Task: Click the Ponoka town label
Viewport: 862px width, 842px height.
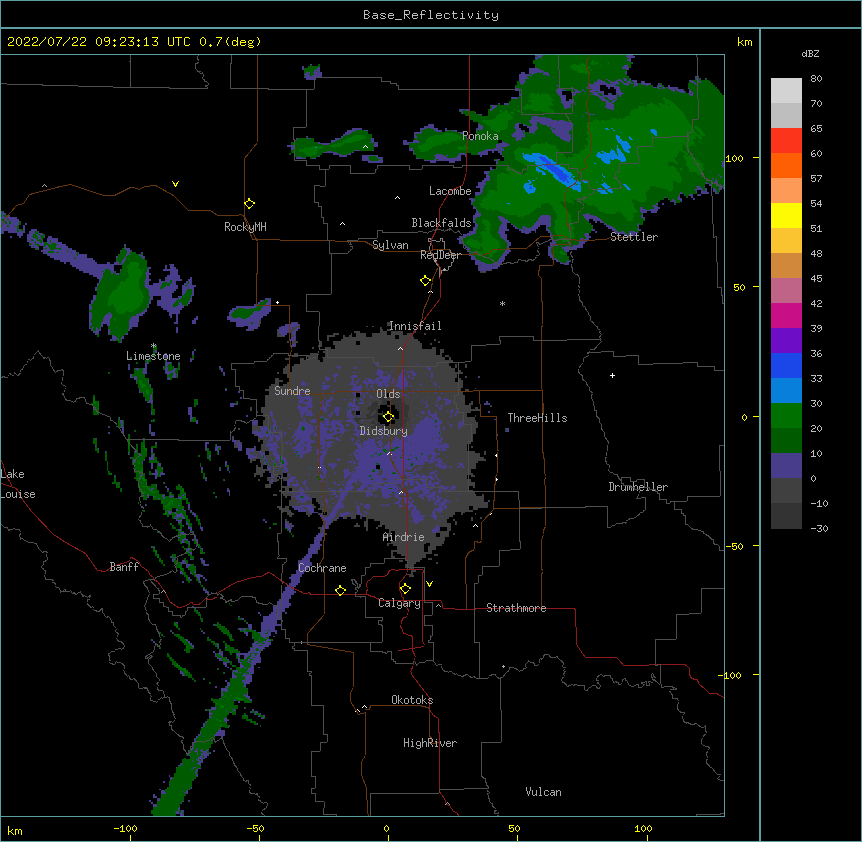Action: (480, 136)
